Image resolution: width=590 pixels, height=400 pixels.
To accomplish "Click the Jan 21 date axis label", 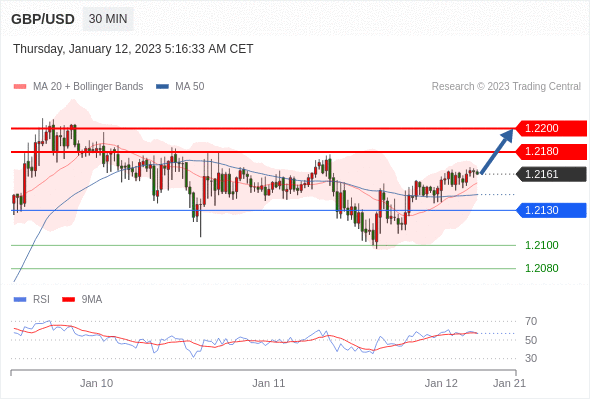I will tap(509, 383).
